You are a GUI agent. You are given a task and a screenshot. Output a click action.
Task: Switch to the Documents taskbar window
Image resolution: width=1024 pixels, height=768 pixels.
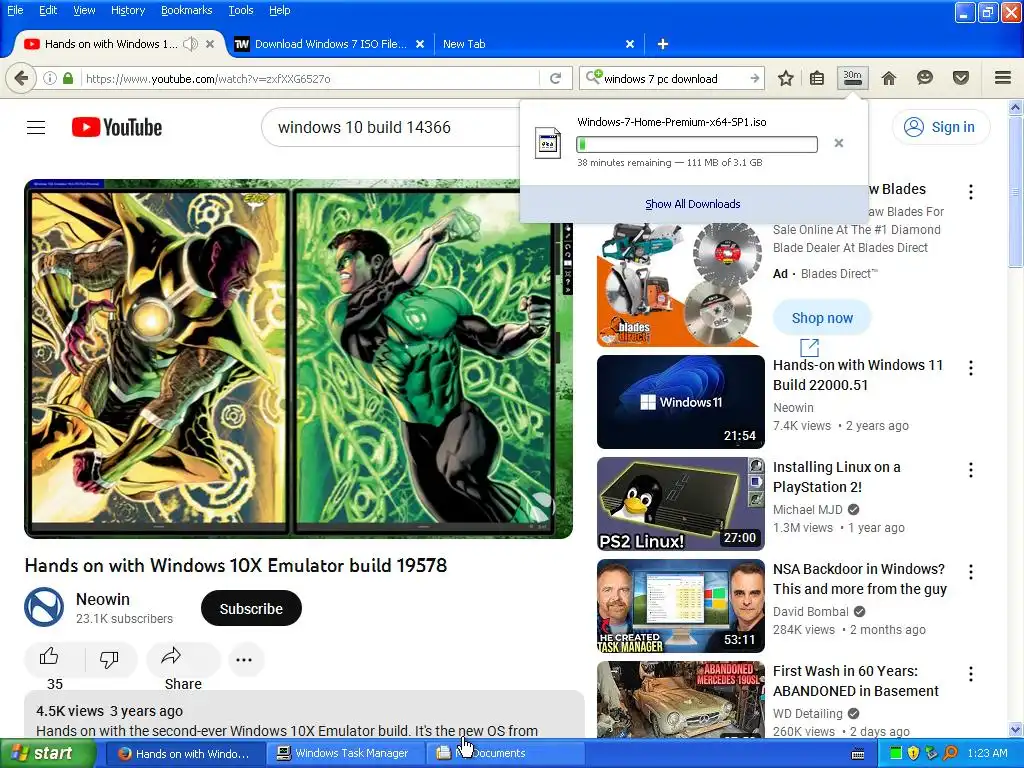(504, 753)
